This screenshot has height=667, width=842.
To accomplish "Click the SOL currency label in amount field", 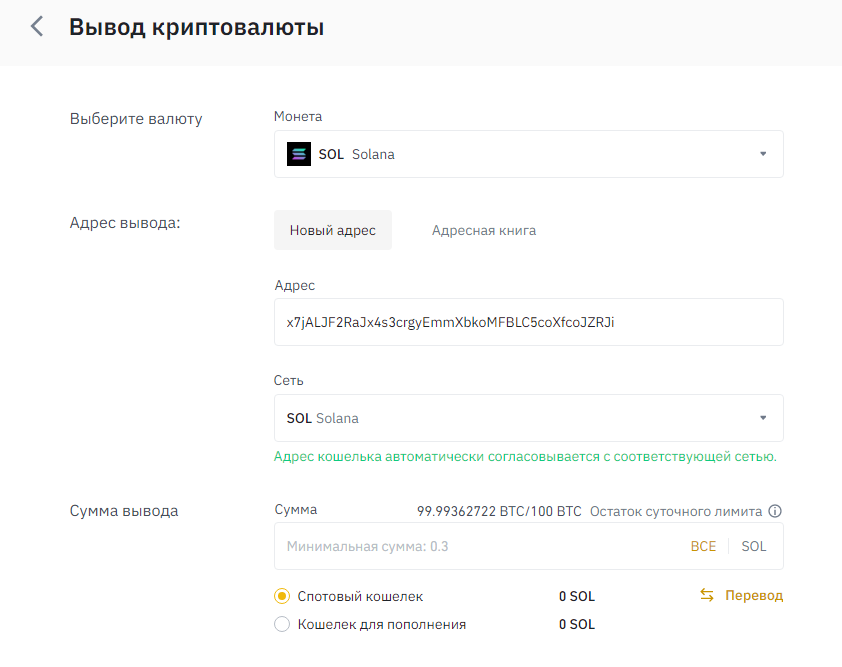I will [x=754, y=547].
